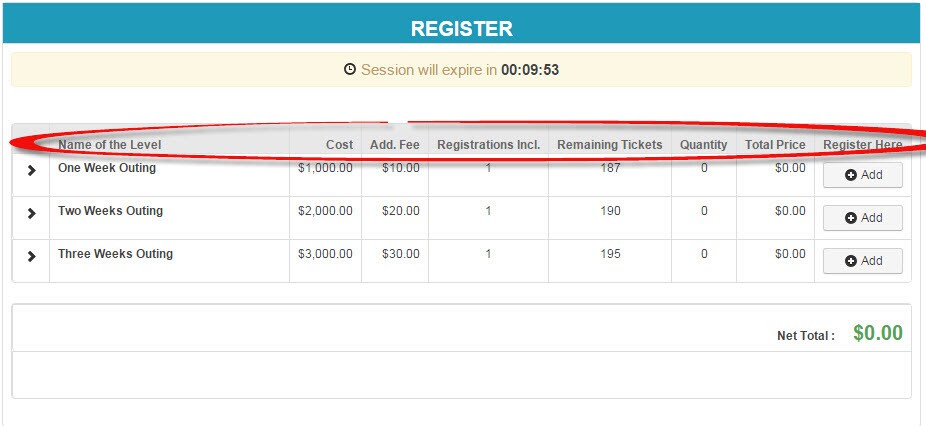Click the plus icon in third Add button
This screenshot has height=426, width=926.
851,262
